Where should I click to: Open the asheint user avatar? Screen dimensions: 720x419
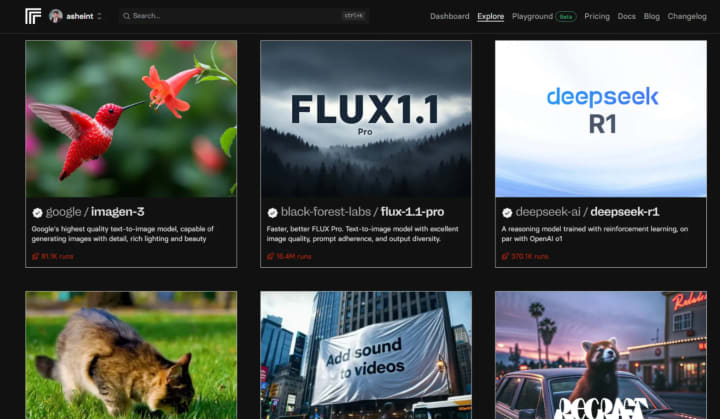coord(56,16)
